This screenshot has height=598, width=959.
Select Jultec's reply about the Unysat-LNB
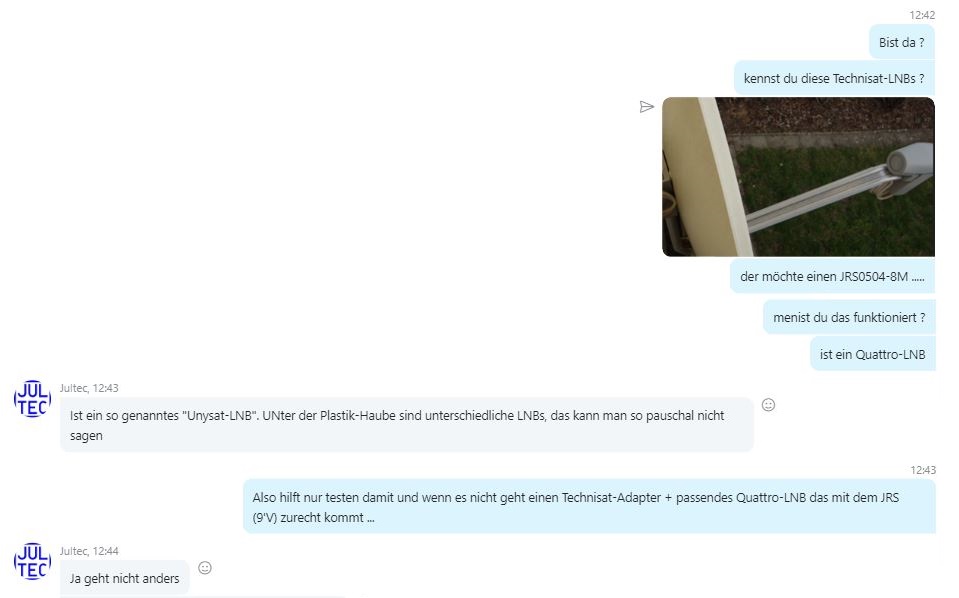click(407, 425)
